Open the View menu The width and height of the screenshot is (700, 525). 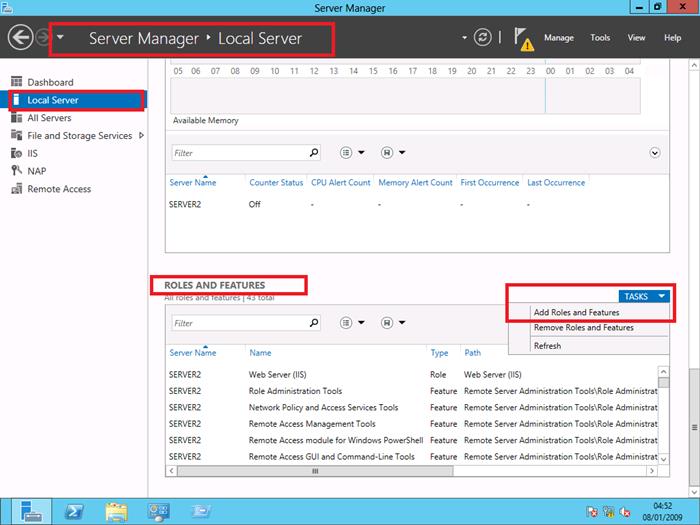pyautogui.click(x=636, y=38)
